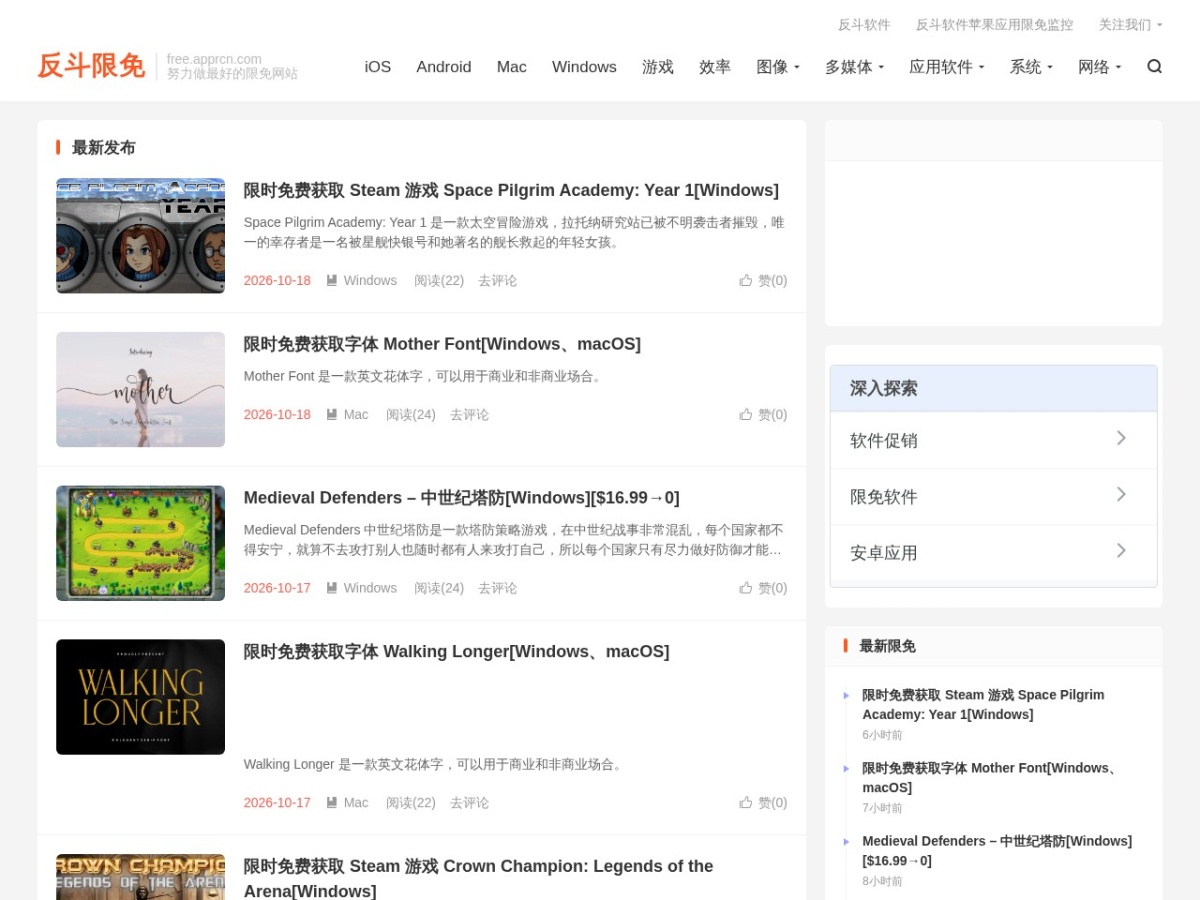1200x900 pixels.
Task: Open the 效率 nav item
Action: pos(715,67)
